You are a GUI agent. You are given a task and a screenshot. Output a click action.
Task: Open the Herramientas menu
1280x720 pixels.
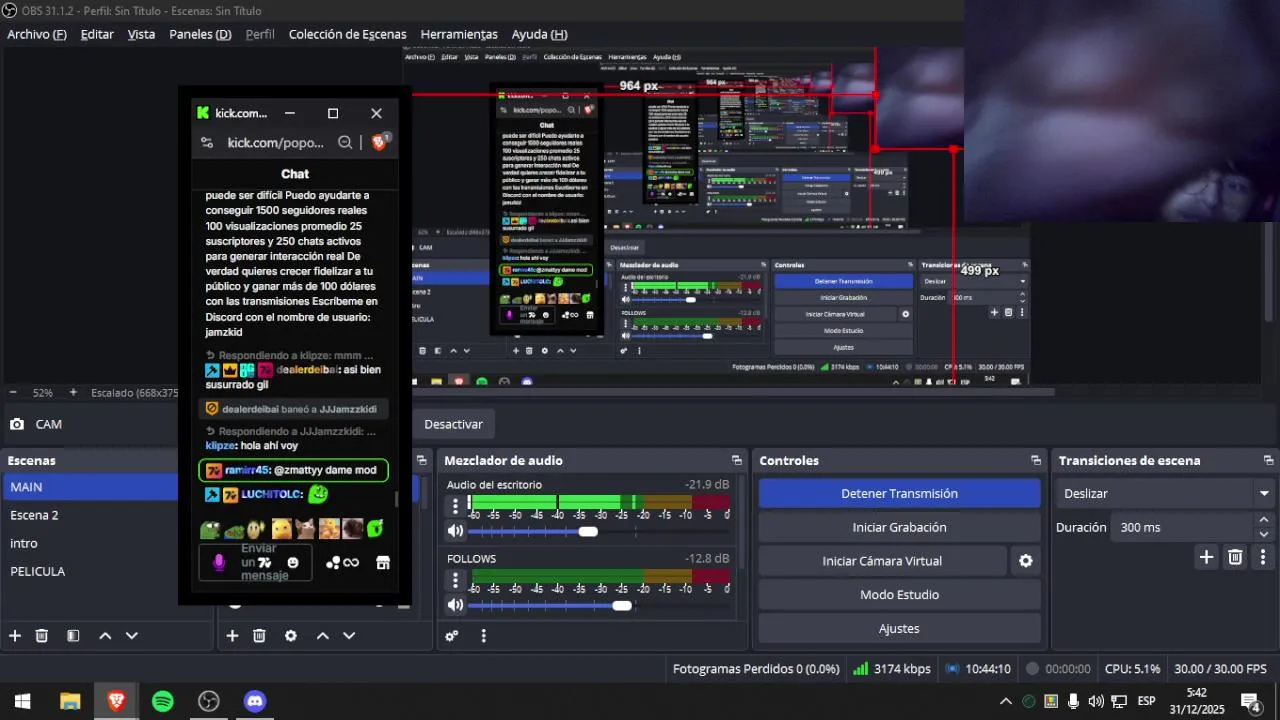459,34
